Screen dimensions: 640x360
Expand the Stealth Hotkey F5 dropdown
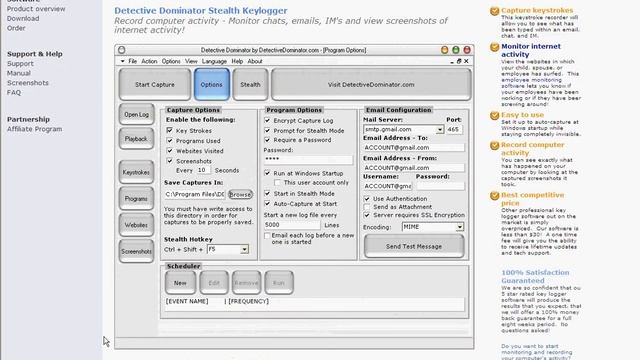(244, 249)
